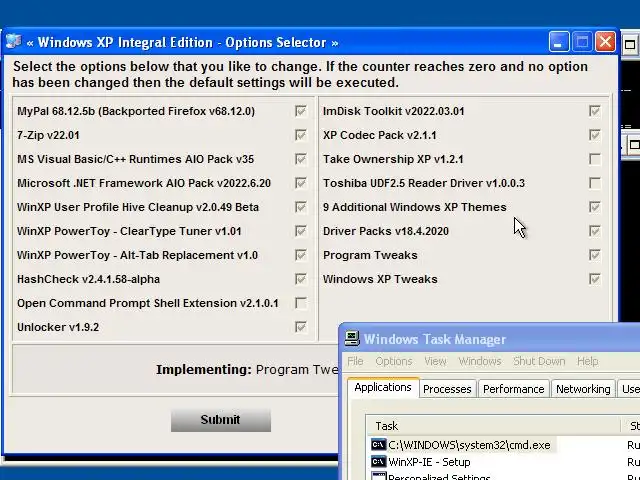Select WinXP-IE - Setup task row
640x480 pixels.
421,462
